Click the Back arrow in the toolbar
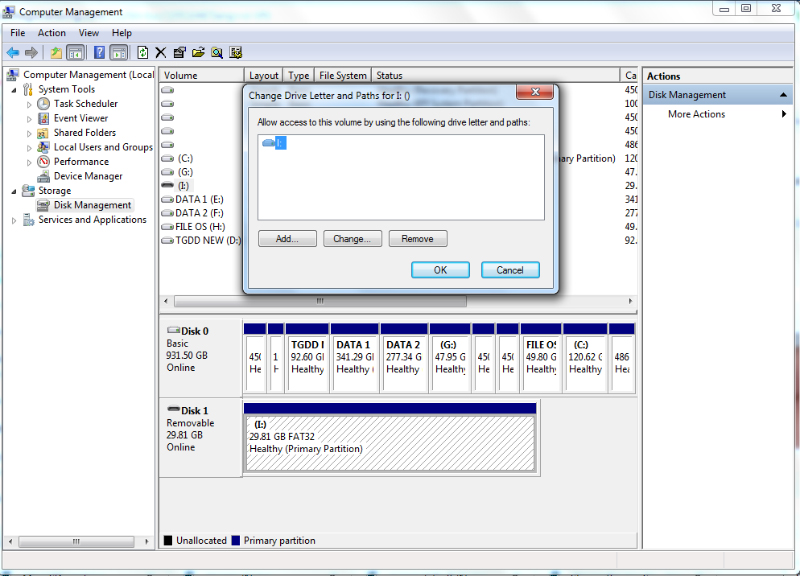The width and height of the screenshot is (800, 576). [12, 52]
